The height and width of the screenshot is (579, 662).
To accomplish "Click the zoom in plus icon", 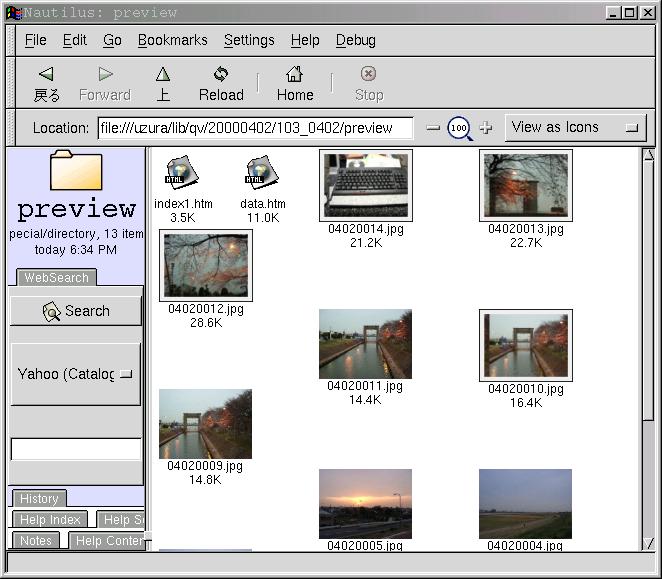I will (486, 128).
